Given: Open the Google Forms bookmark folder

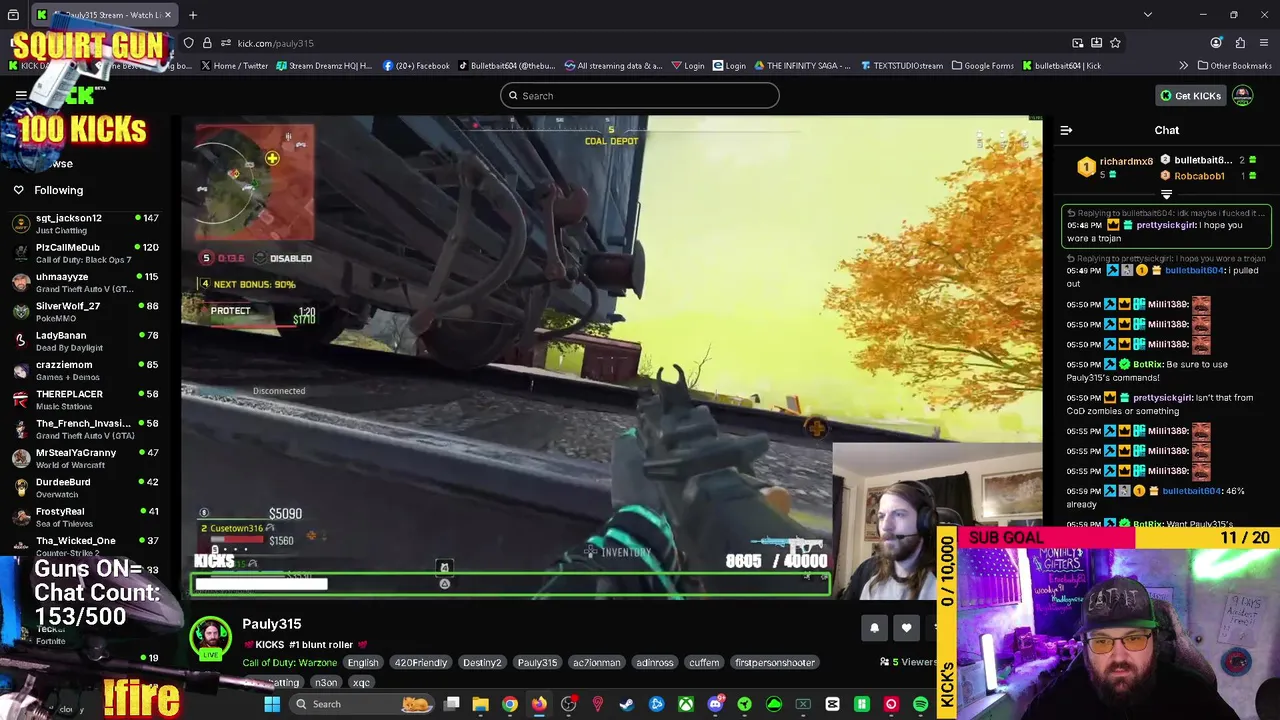Looking at the screenshot, I should (x=982, y=66).
